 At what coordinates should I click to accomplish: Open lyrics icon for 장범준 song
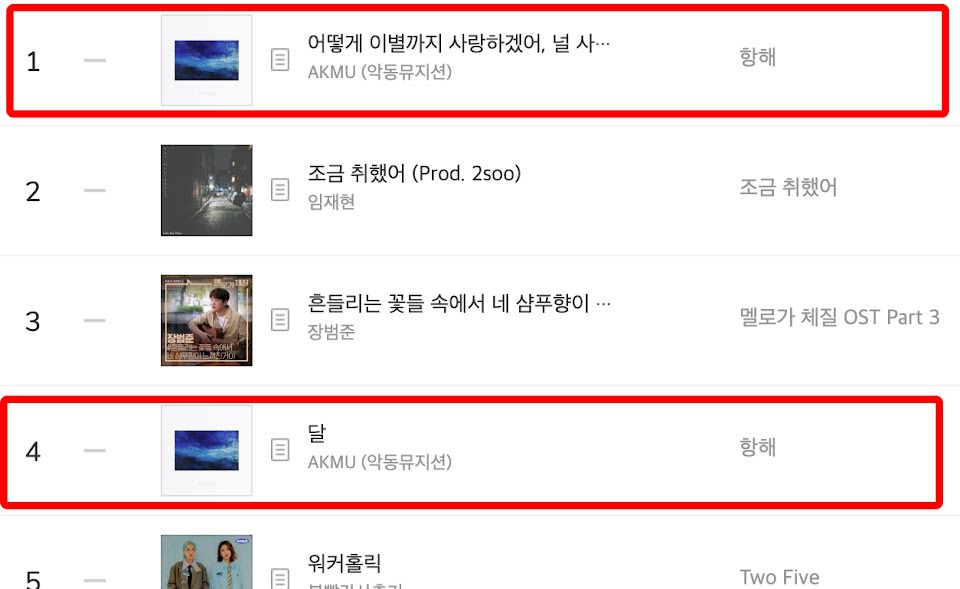280,320
